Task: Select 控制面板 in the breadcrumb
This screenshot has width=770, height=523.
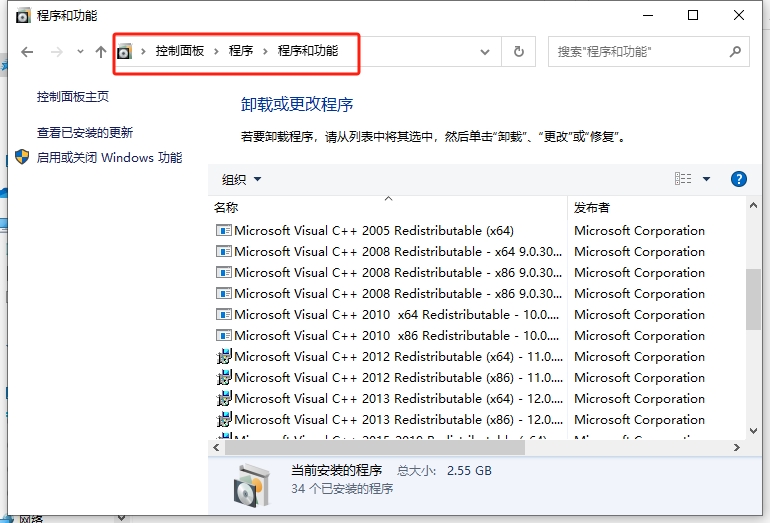Action: (x=180, y=51)
